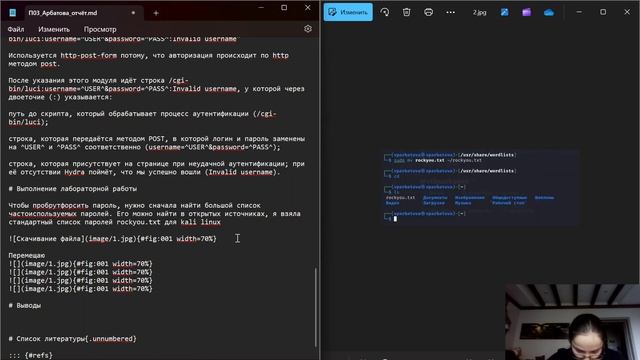Print the image with printer icon
The height and width of the screenshot is (360, 640).
point(428,12)
